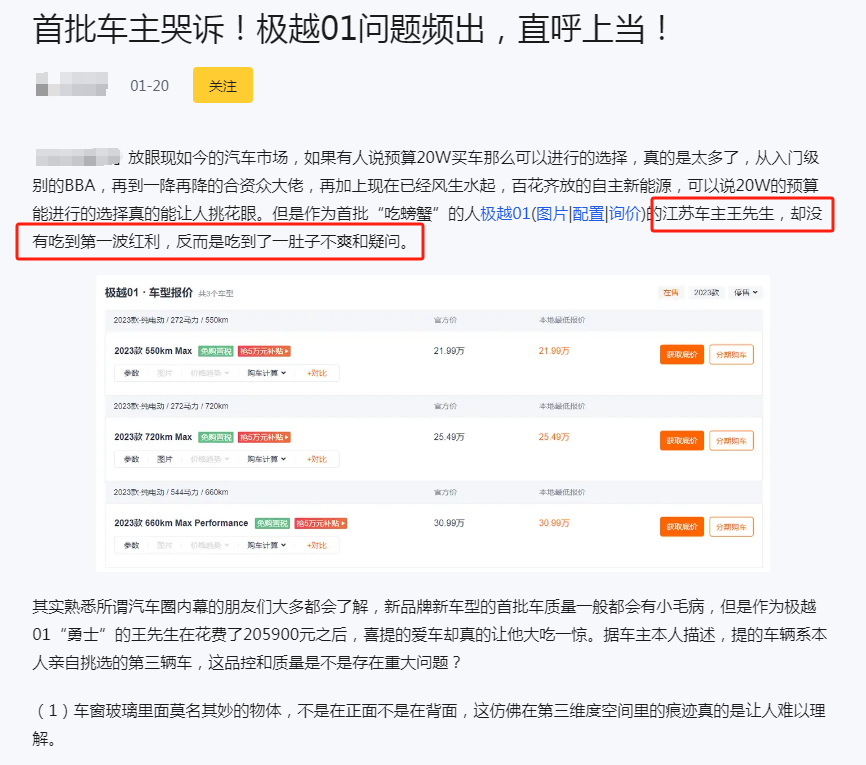This screenshot has height=765, width=866.
Task: Click 分期购车 for 720km Max
Action: click(731, 441)
